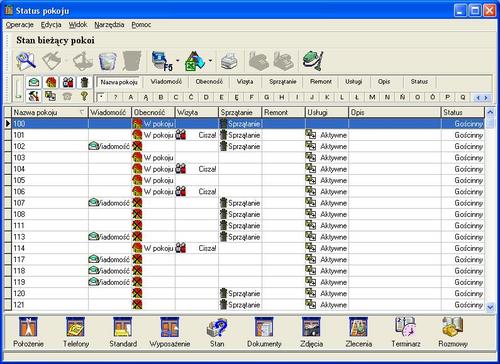500x364 pixels.
Task: Click the green vacuum cleaner cleaning icon
Action: 313,61
